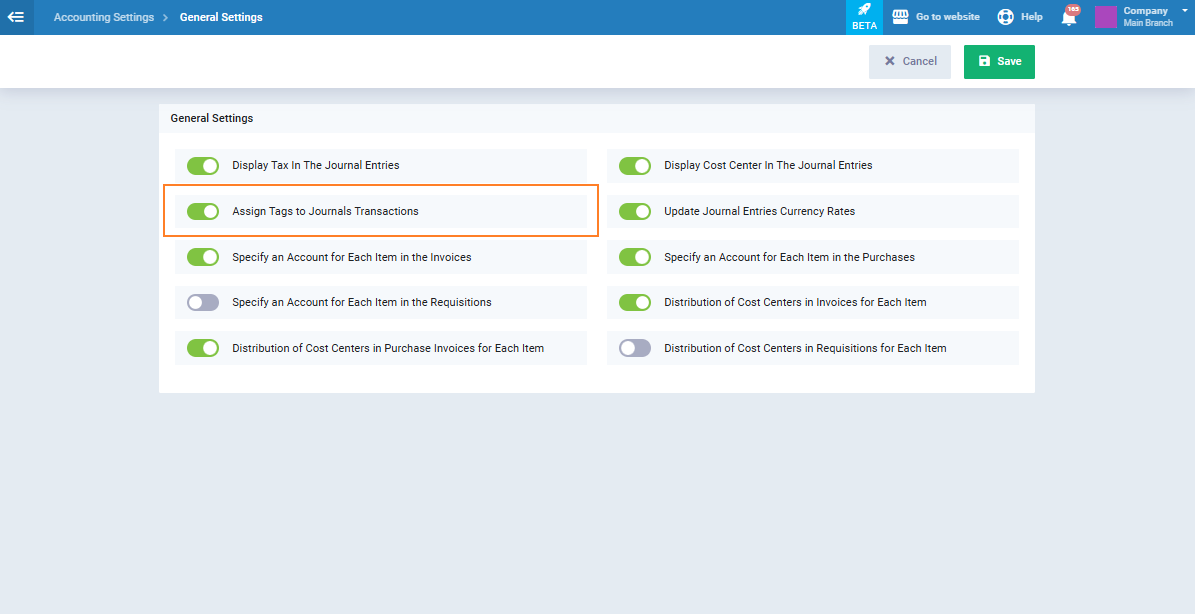Select the General Settings breadcrumb
The height and width of the screenshot is (614, 1195).
[221, 17]
